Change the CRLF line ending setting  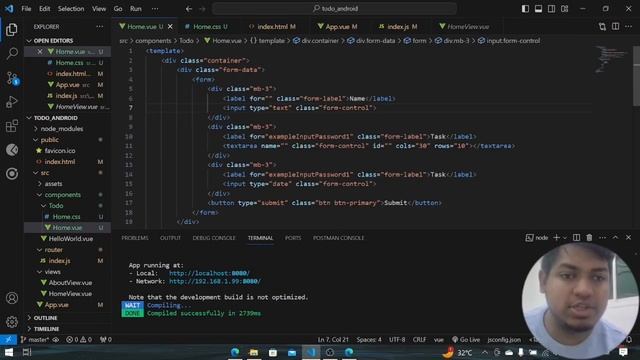419,340
